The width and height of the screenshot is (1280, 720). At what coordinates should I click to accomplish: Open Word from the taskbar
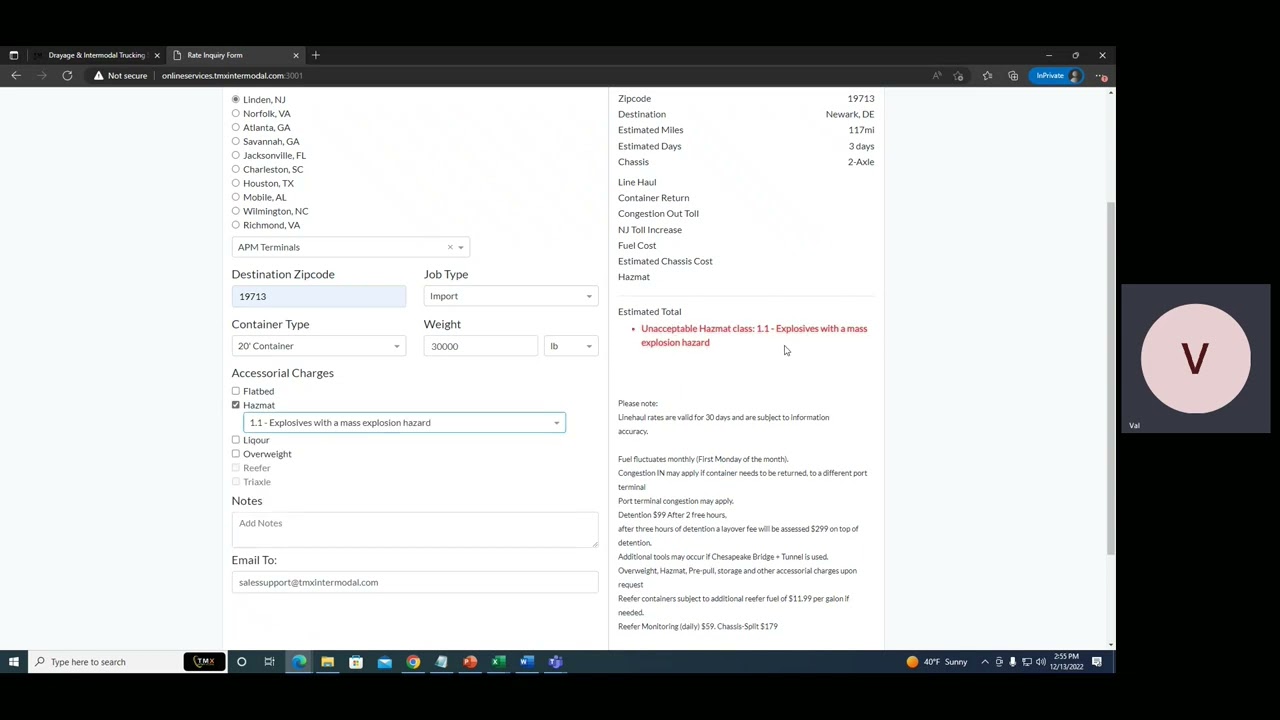[x=527, y=662]
